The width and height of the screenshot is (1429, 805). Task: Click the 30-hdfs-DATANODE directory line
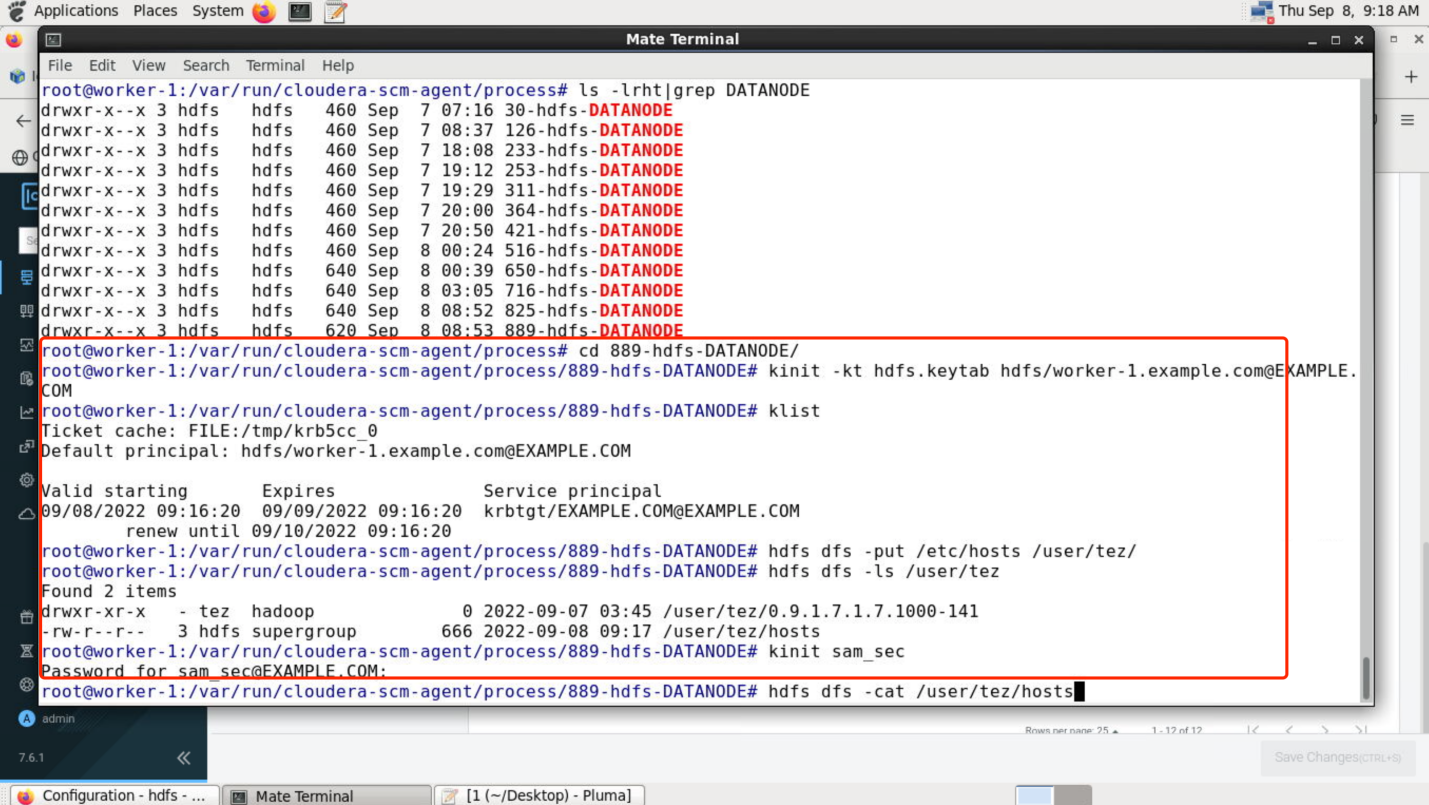coord(356,110)
